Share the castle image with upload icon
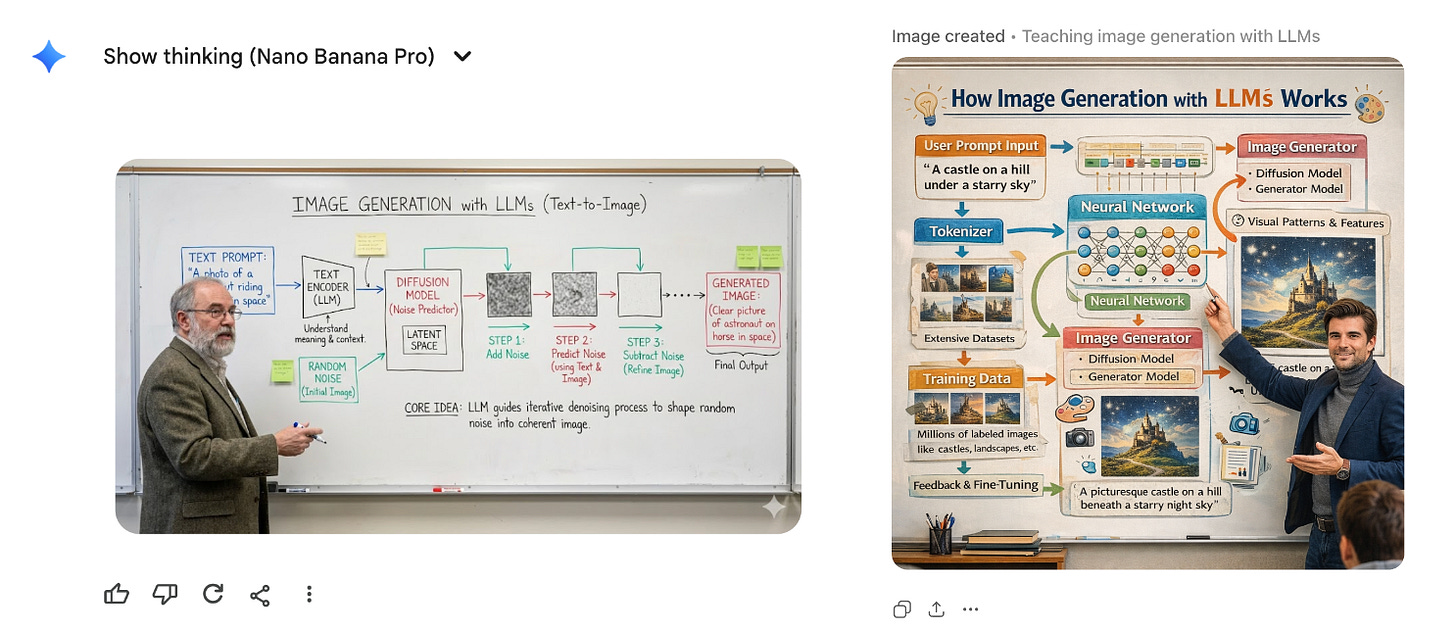This screenshot has height=633, width=1456. click(937, 609)
